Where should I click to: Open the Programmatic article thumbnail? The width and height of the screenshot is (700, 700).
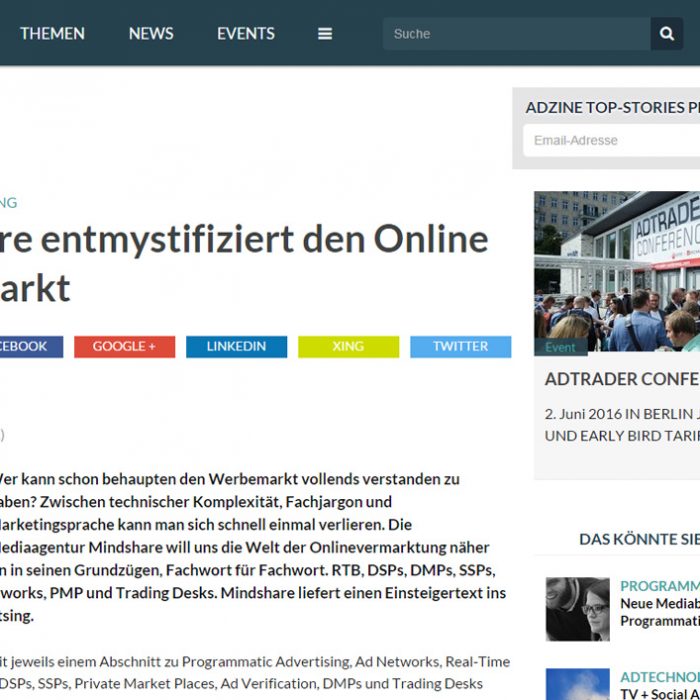pyautogui.click(x=577, y=608)
